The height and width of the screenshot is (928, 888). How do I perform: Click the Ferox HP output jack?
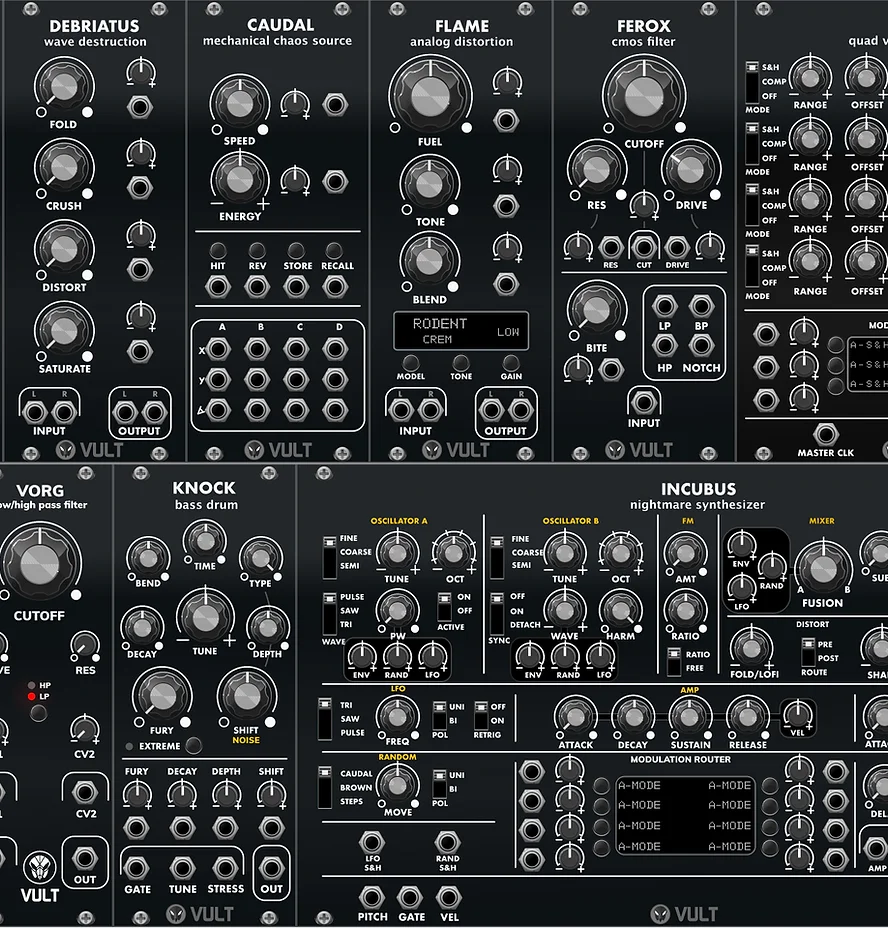(664, 345)
